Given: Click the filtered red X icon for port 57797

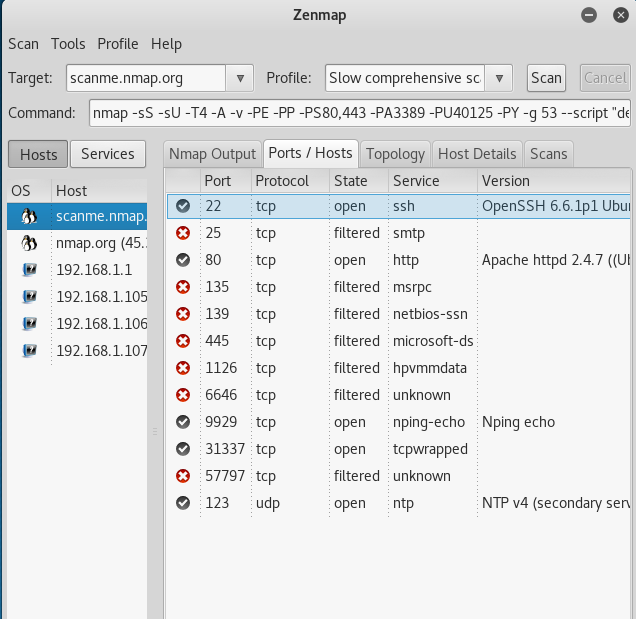Looking at the screenshot, I should pos(183,476).
